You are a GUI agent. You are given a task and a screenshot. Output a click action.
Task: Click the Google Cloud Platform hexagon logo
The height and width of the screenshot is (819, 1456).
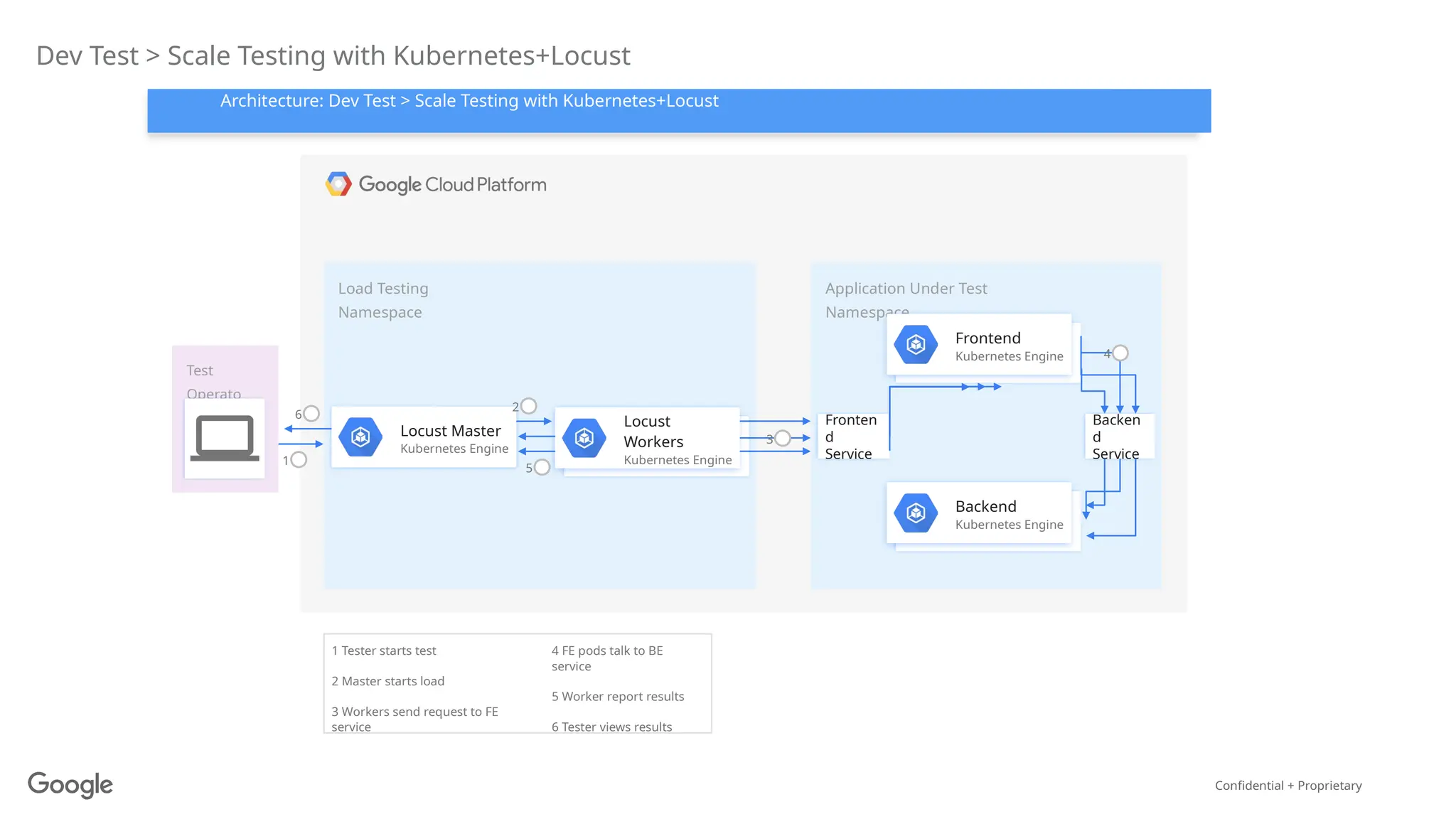tap(338, 184)
